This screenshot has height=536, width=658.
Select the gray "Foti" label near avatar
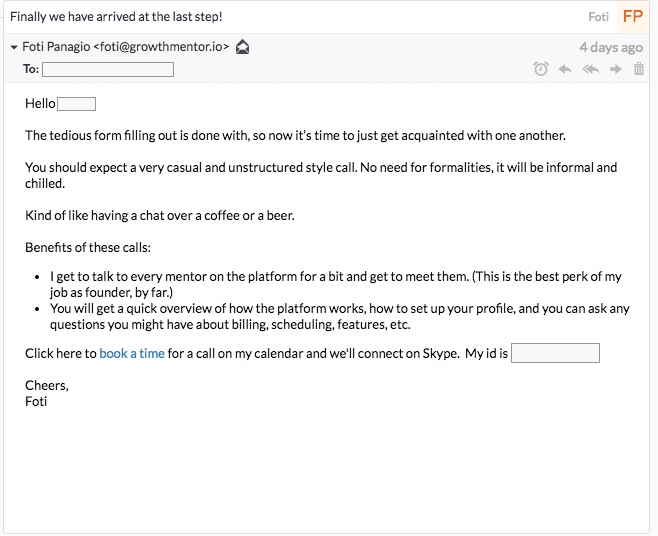(598, 17)
